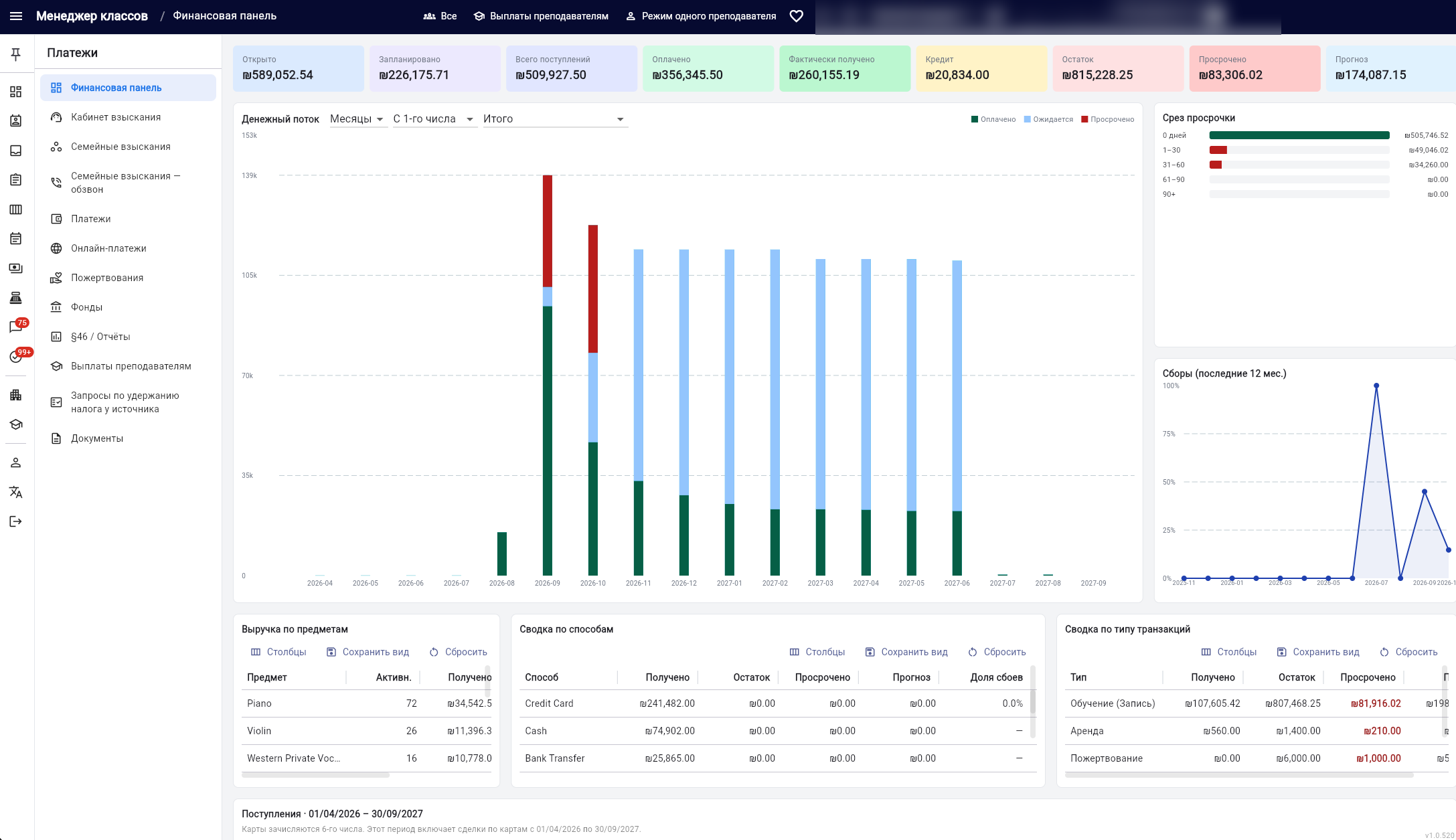Click the Piano subject row
The image size is (1456, 840).
point(366,703)
